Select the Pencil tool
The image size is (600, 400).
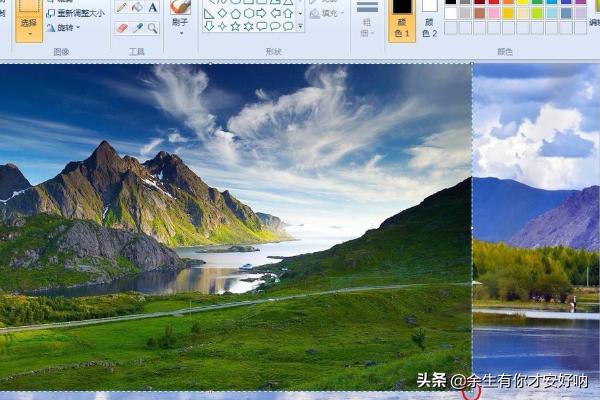(121, 7)
